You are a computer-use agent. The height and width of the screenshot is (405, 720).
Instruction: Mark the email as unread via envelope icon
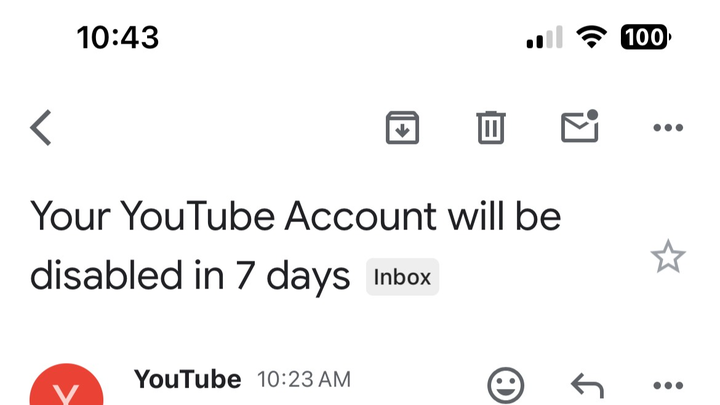[x=580, y=126]
